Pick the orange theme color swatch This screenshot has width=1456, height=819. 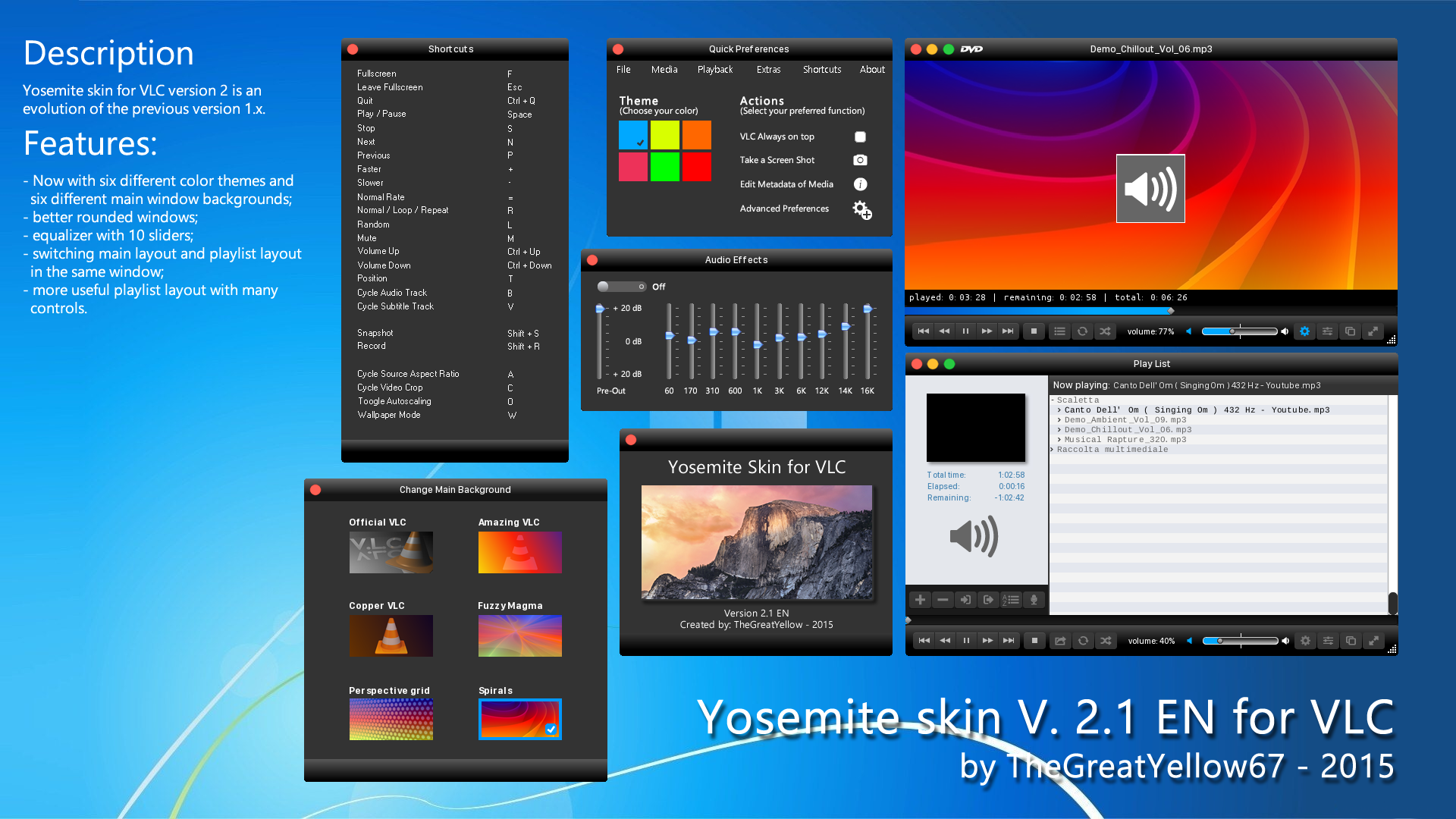[697, 135]
